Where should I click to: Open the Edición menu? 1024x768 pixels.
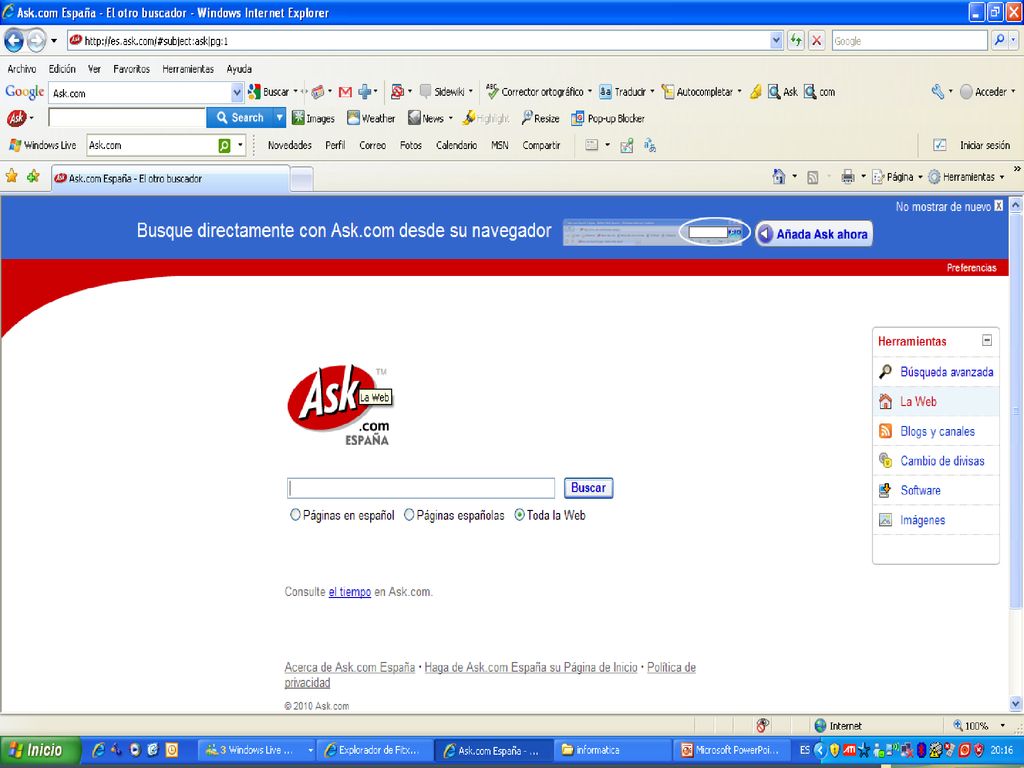(x=62, y=69)
